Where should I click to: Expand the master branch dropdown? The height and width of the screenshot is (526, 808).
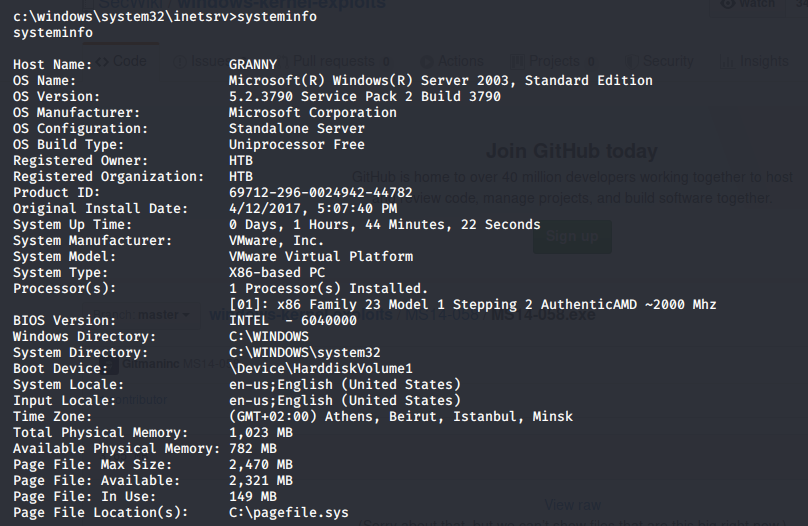click(x=162, y=315)
